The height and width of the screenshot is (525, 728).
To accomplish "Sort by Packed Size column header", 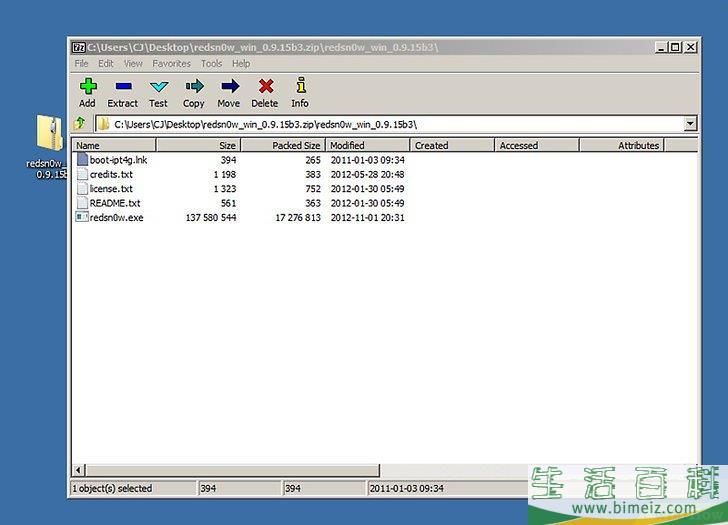I will coord(283,145).
